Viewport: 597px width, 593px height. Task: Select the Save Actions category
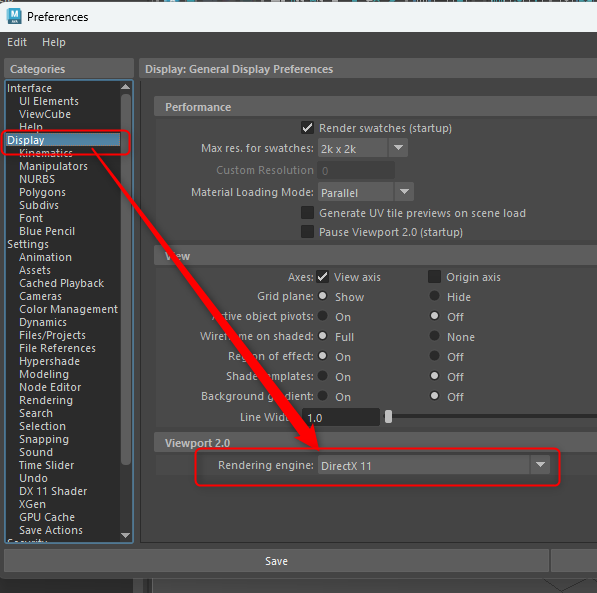point(51,530)
